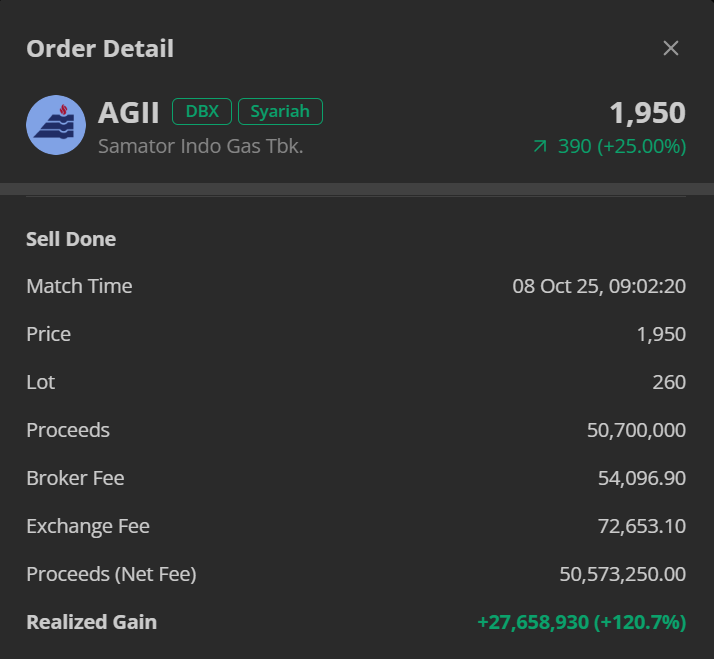
Task: Click the last price 1,950 in header
Action: click(647, 113)
